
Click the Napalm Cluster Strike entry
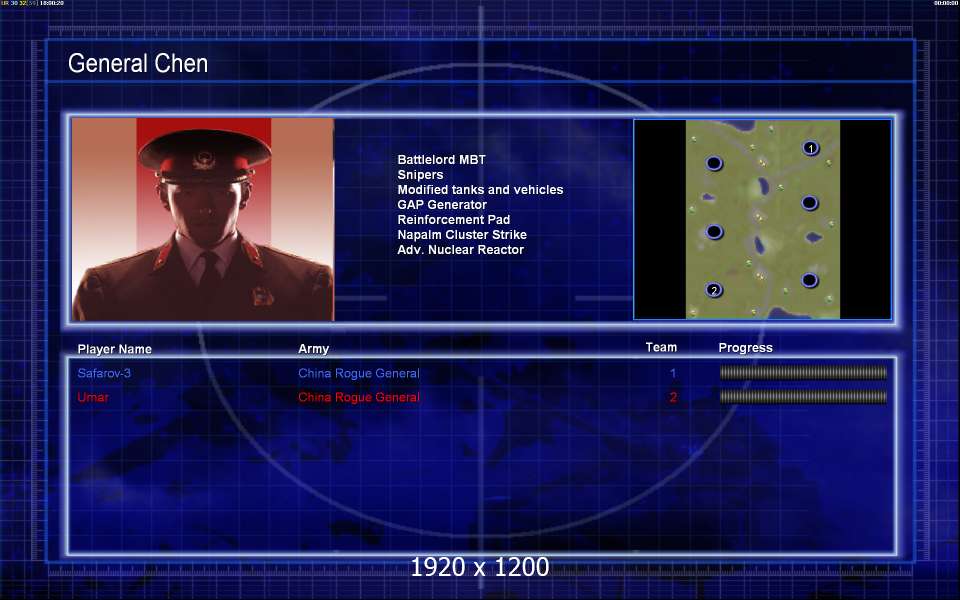click(x=462, y=235)
